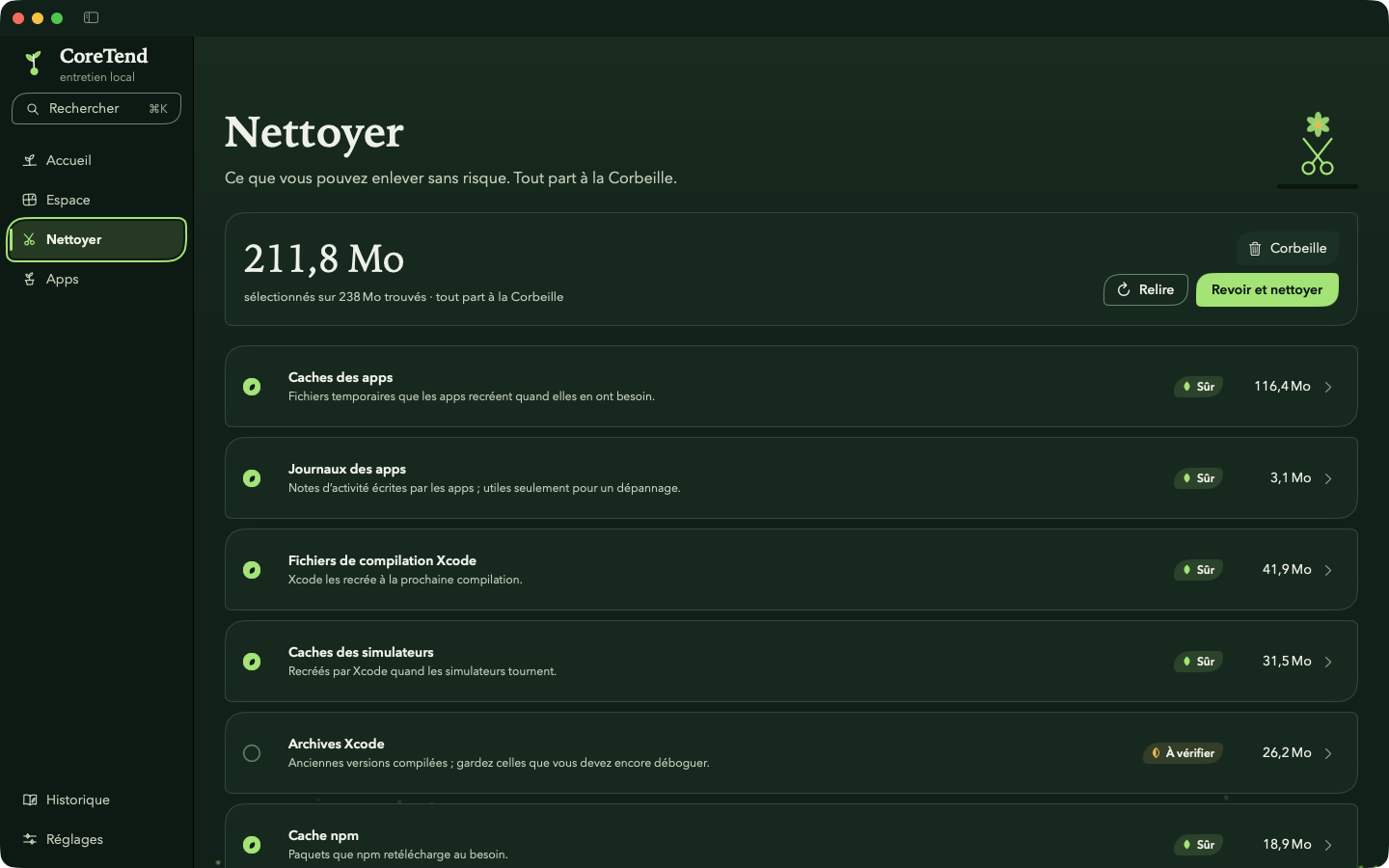The width and height of the screenshot is (1389, 868).
Task: Click the À vérifier badge on Archives Xcode
Action: [1184, 753]
